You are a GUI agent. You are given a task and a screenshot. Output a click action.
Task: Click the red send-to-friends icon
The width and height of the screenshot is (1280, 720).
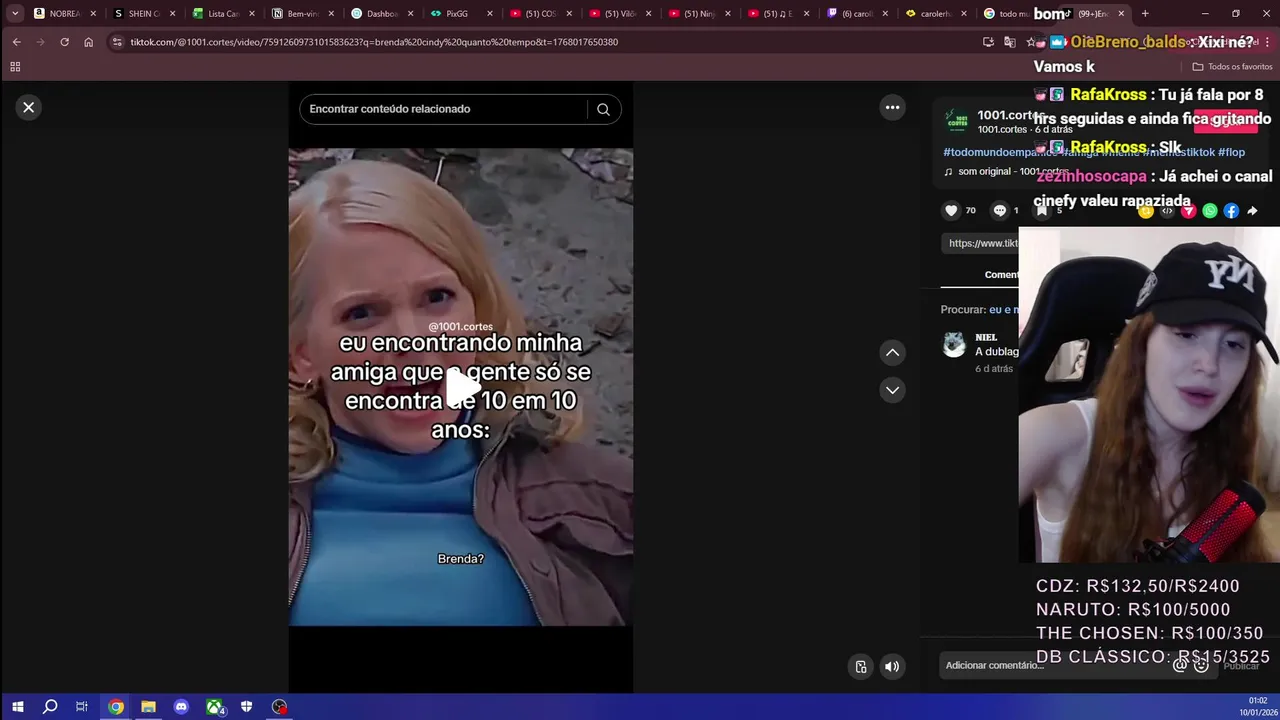pyautogui.click(x=1188, y=211)
